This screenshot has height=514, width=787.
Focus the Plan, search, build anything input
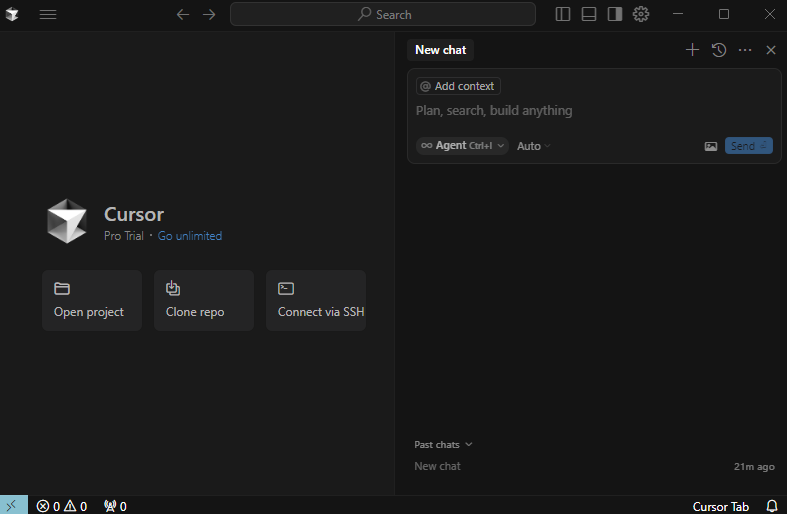(x=594, y=110)
